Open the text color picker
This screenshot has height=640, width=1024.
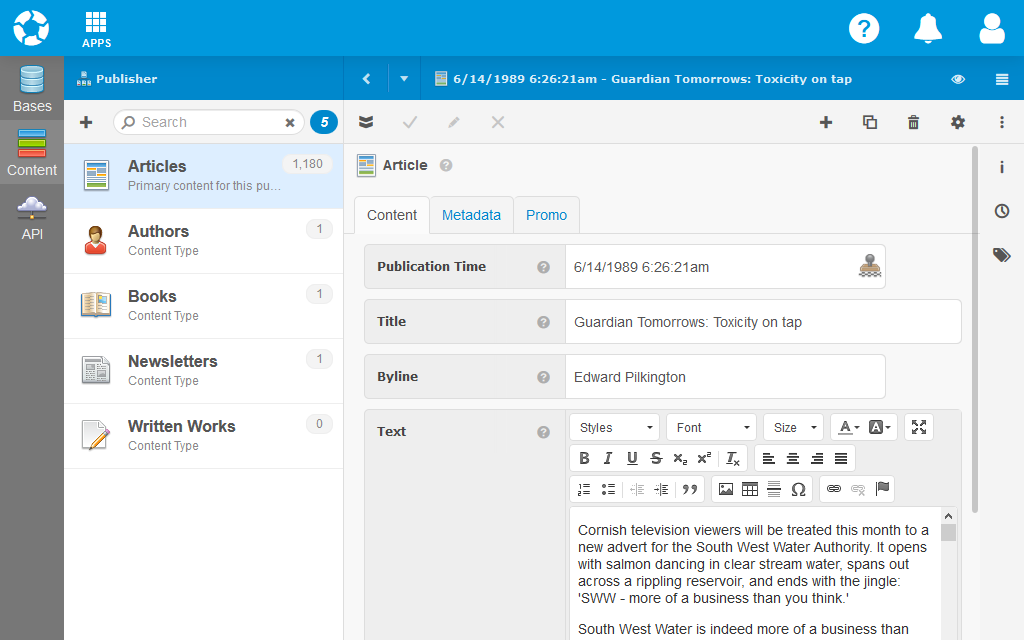pyautogui.click(x=848, y=427)
